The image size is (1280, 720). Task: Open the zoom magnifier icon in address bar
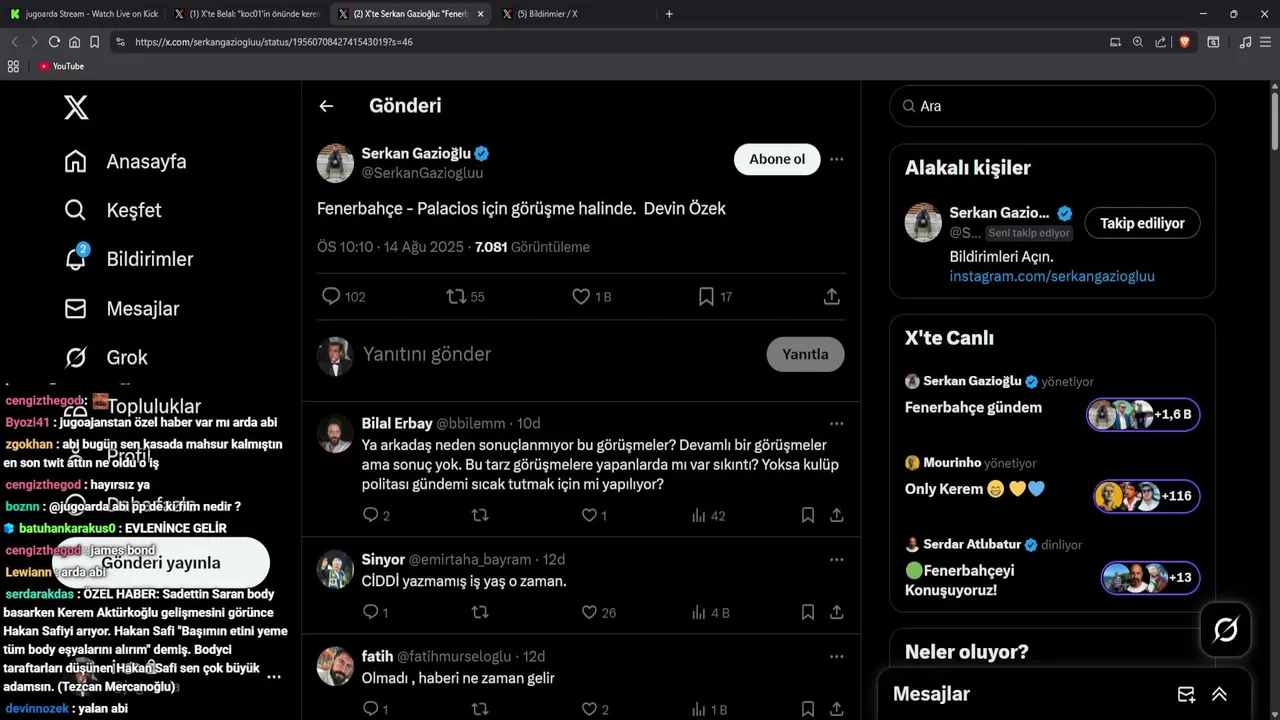click(1137, 42)
